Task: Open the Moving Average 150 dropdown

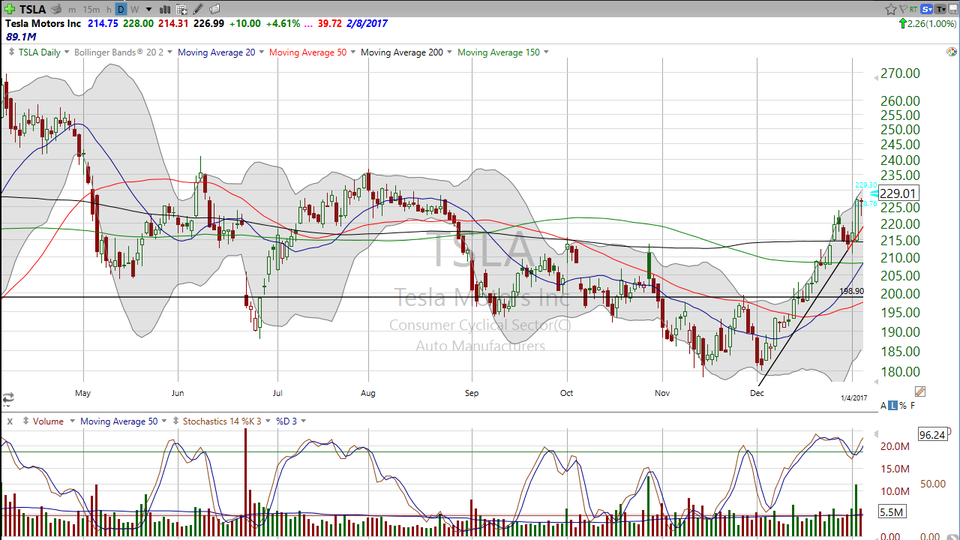Action: (x=546, y=53)
